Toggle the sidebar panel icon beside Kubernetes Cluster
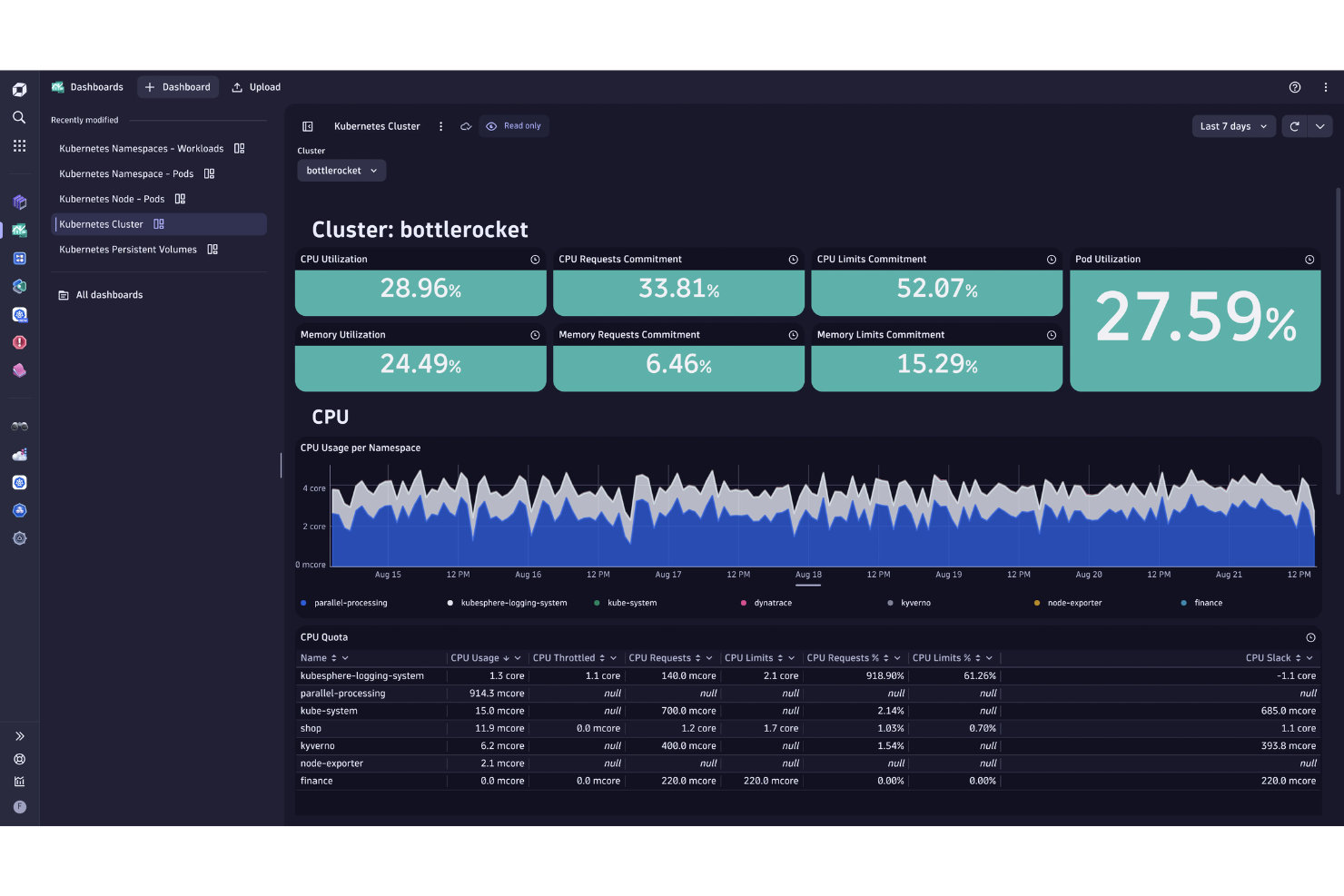 point(308,126)
